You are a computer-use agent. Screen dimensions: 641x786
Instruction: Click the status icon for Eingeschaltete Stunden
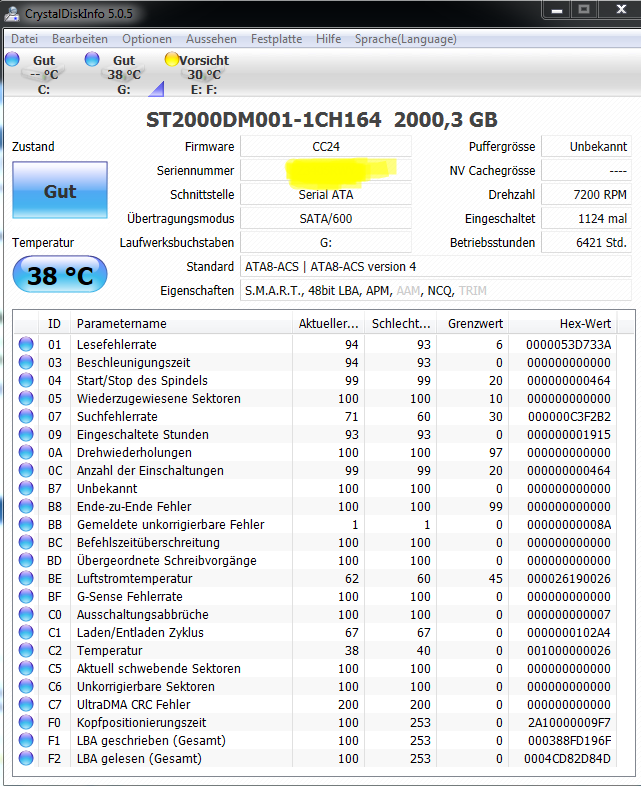click(x=26, y=435)
